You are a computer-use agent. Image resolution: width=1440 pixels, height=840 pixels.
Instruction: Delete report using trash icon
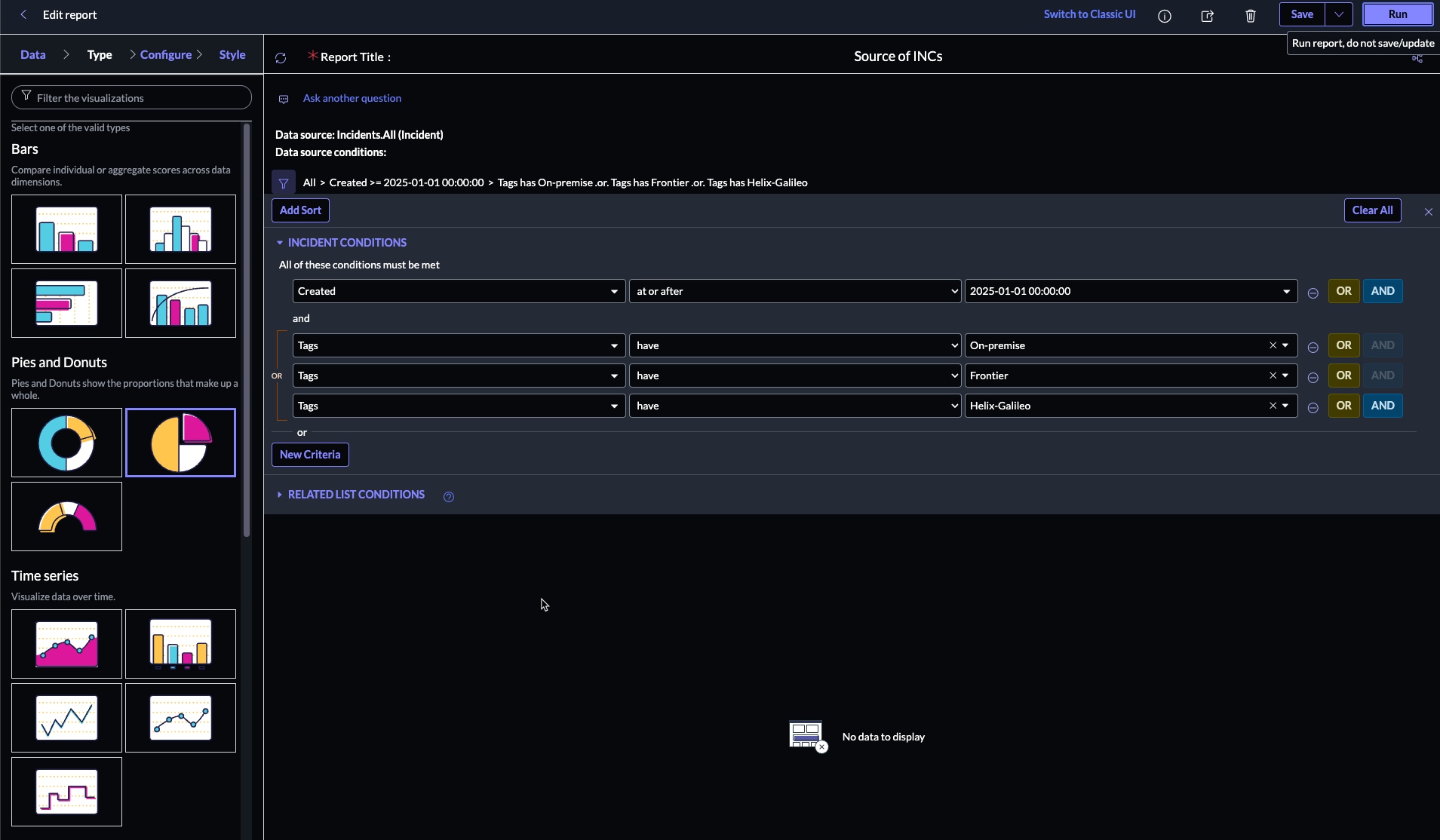coord(1250,16)
